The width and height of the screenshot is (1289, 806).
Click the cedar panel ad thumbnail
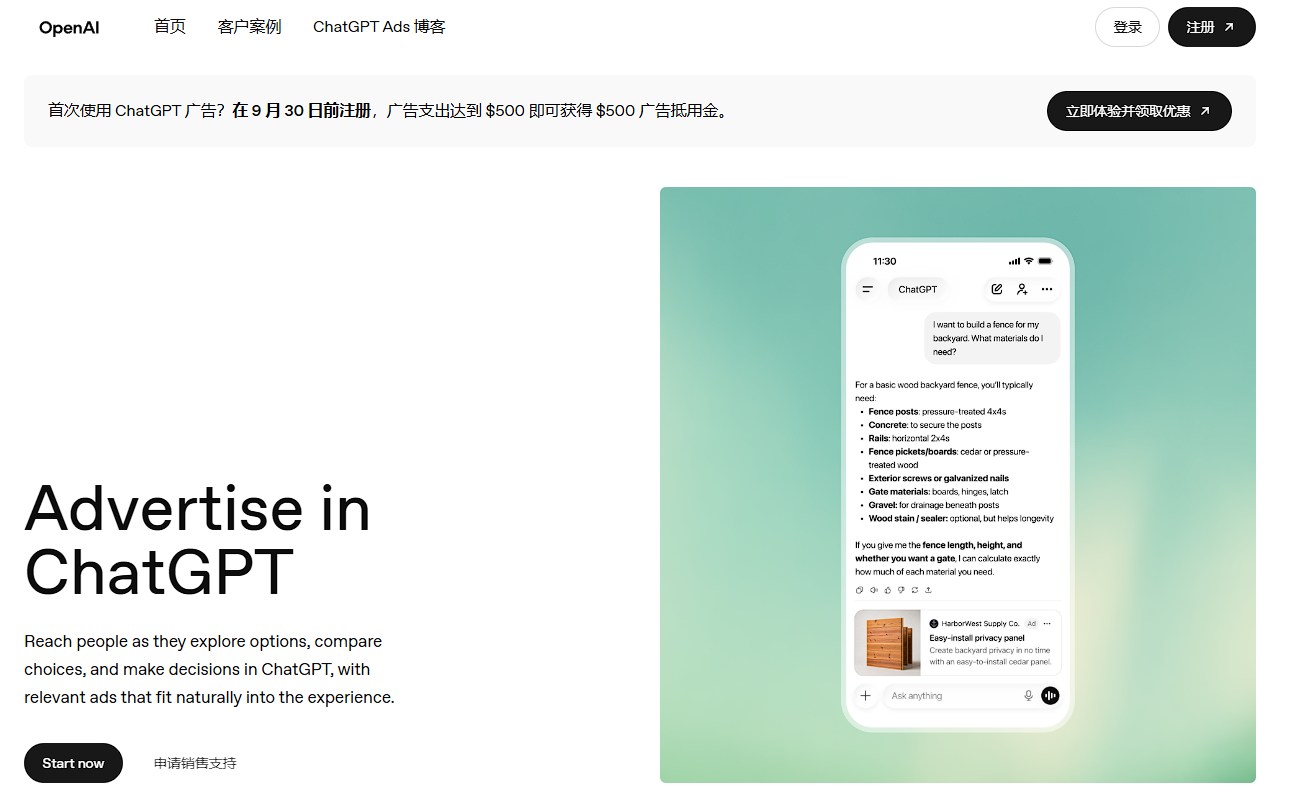click(888, 643)
